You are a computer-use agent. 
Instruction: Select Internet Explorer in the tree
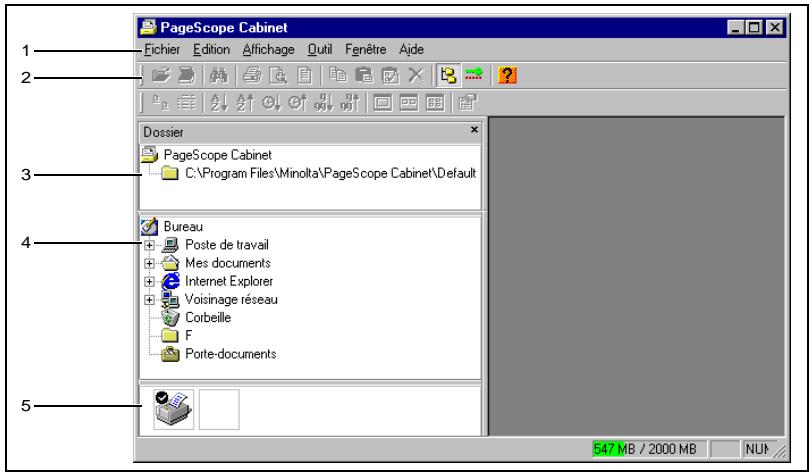(229, 281)
